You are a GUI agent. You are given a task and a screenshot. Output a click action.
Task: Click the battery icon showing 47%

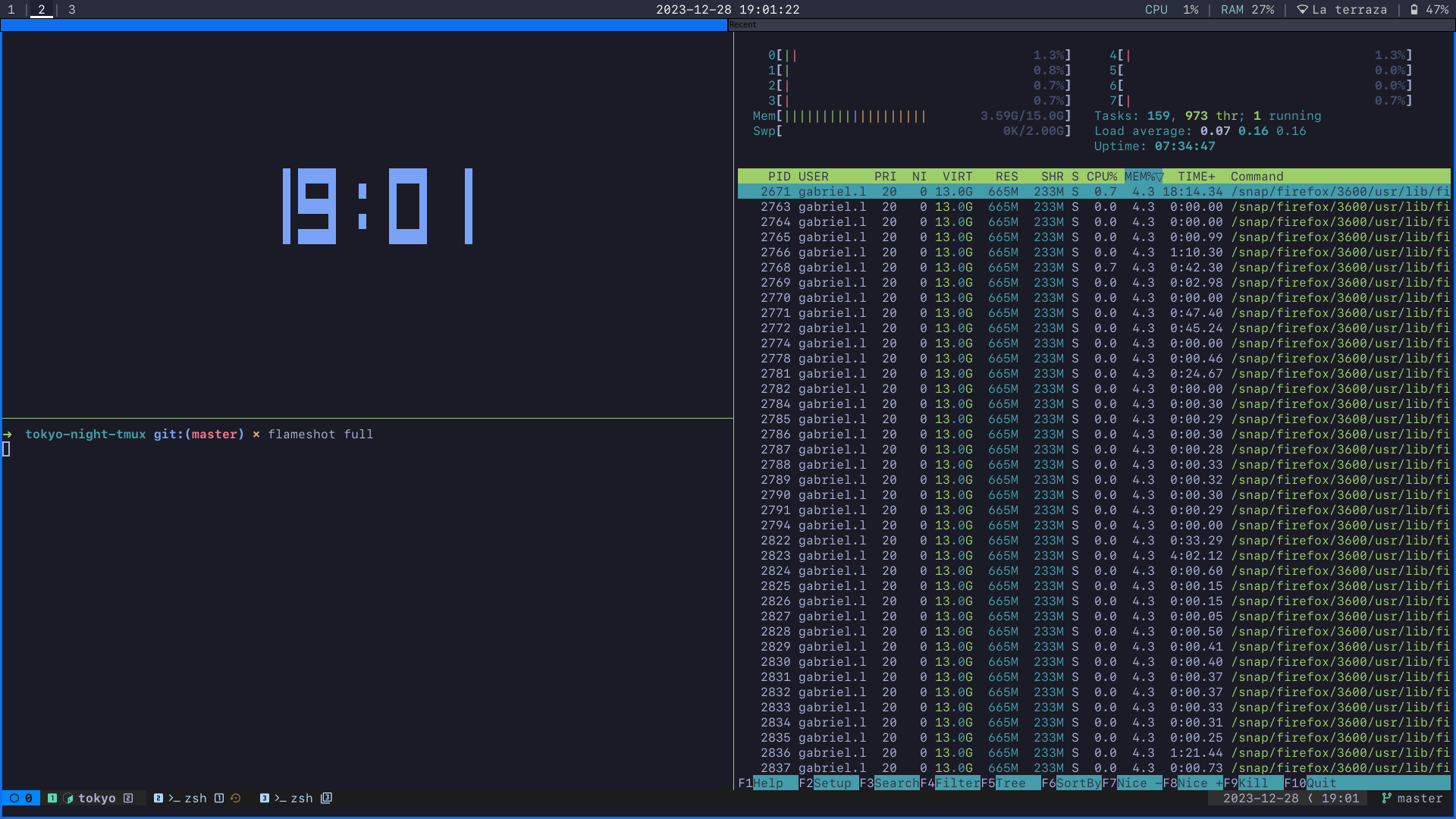click(x=1414, y=10)
